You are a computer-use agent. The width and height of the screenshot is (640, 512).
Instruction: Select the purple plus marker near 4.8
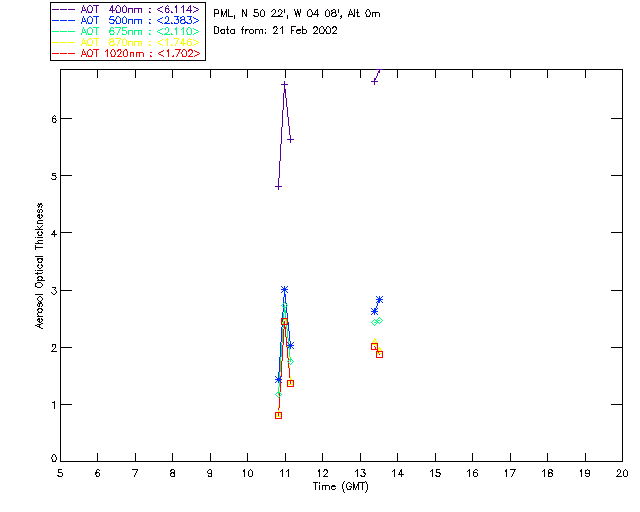point(278,187)
